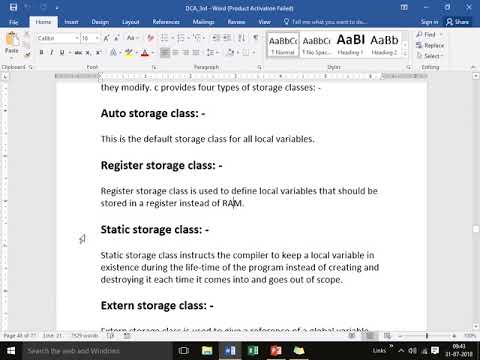Click the Share button
Image resolution: width=480 pixels, height=360 pixels.
tap(458, 22)
